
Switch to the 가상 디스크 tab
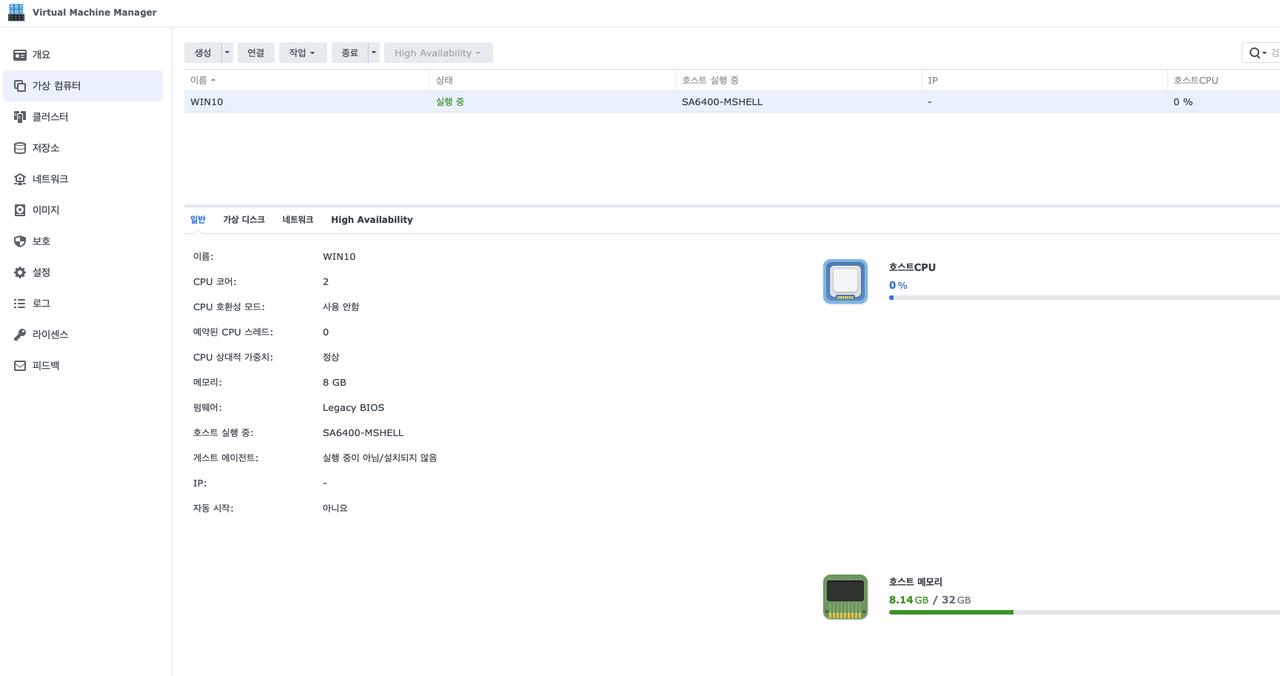[x=244, y=220]
